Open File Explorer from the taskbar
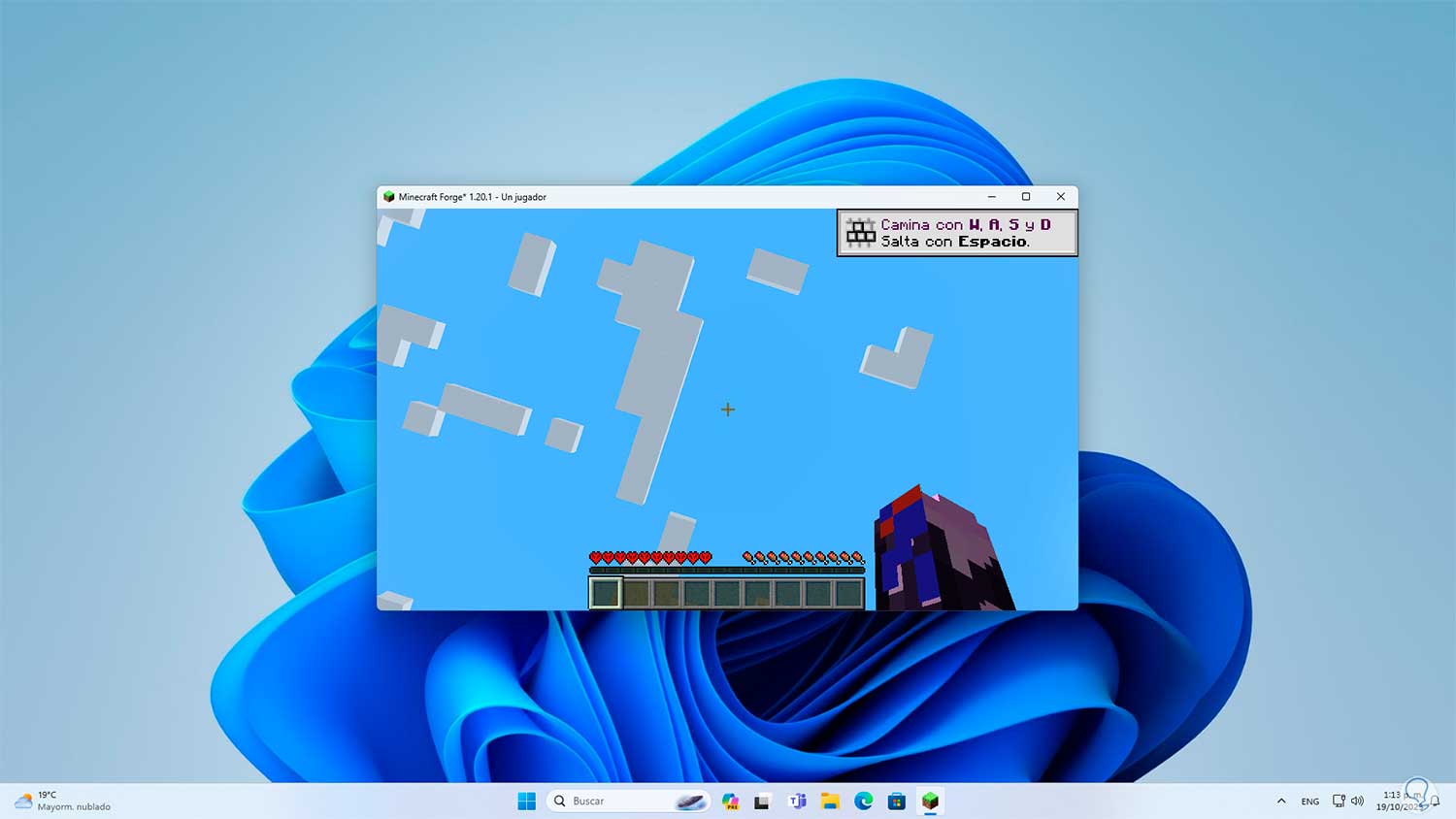 [x=830, y=801]
